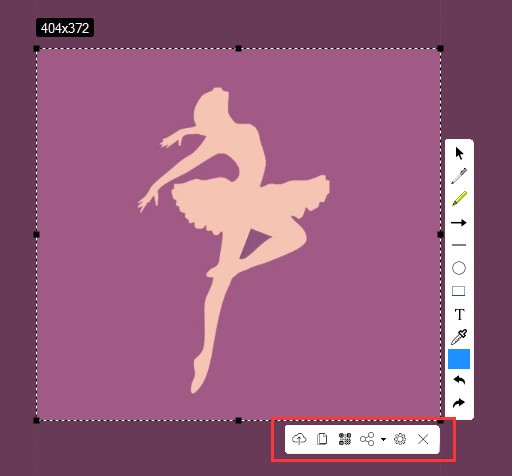Pick the yellow highlighter marker tool

(459, 199)
